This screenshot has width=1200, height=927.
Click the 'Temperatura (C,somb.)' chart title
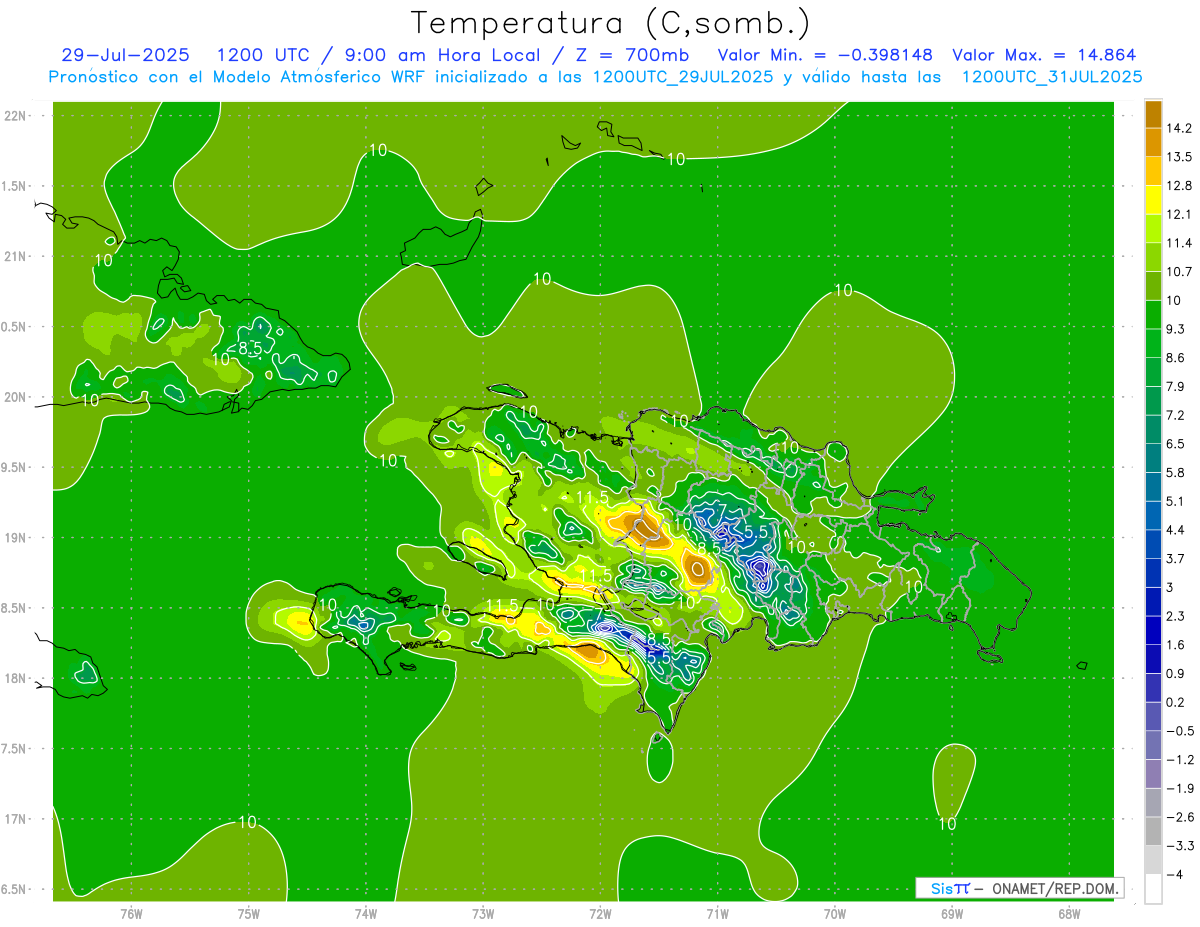[x=611, y=23]
